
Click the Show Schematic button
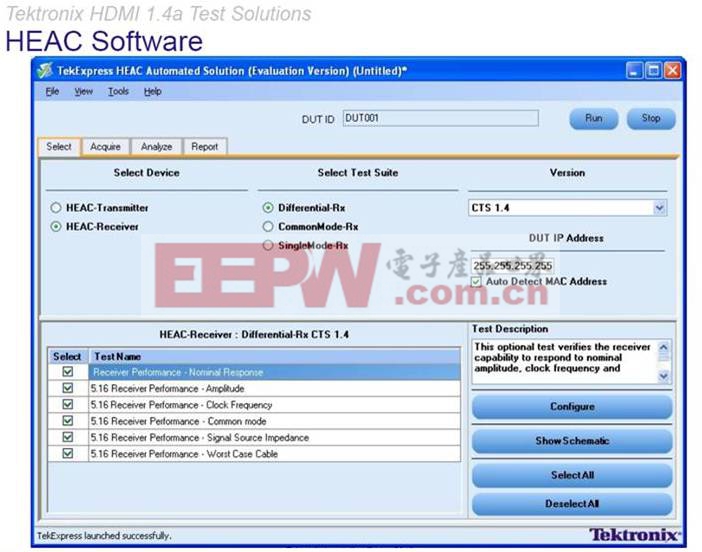[x=572, y=441]
